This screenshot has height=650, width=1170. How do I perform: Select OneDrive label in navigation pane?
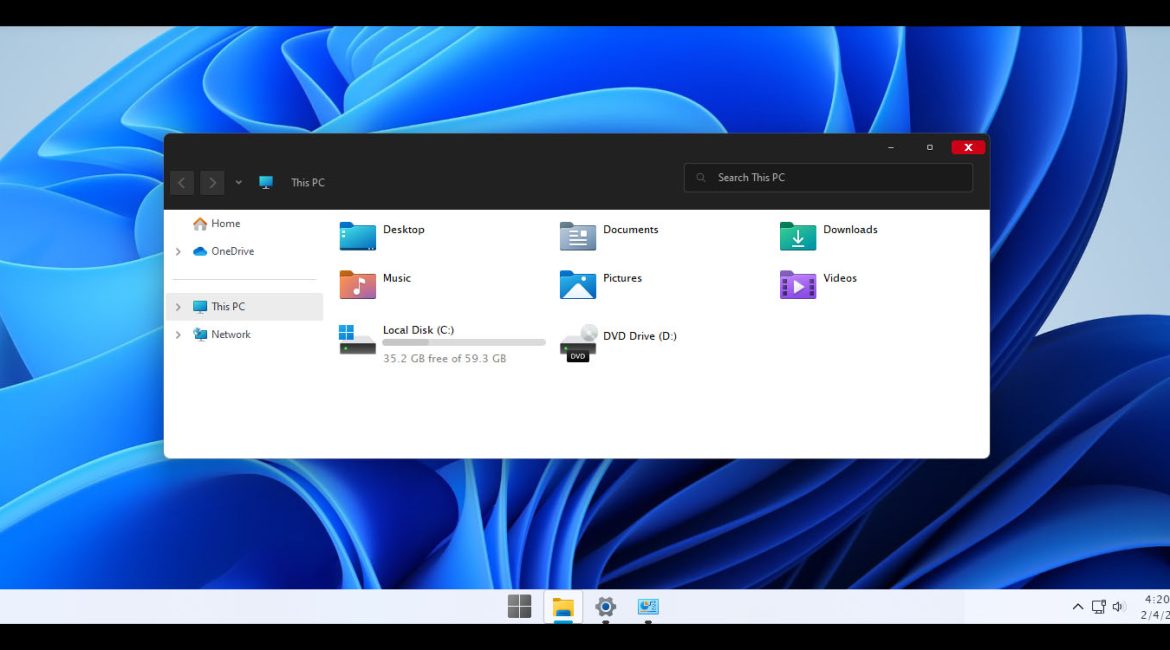pyautogui.click(x=232, y=251)
